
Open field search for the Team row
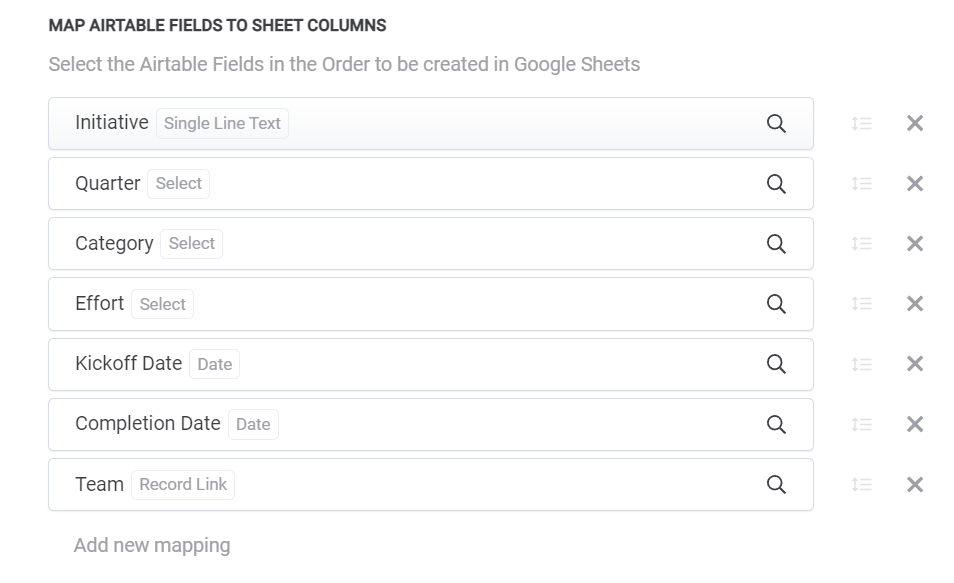tap(777, 484)
